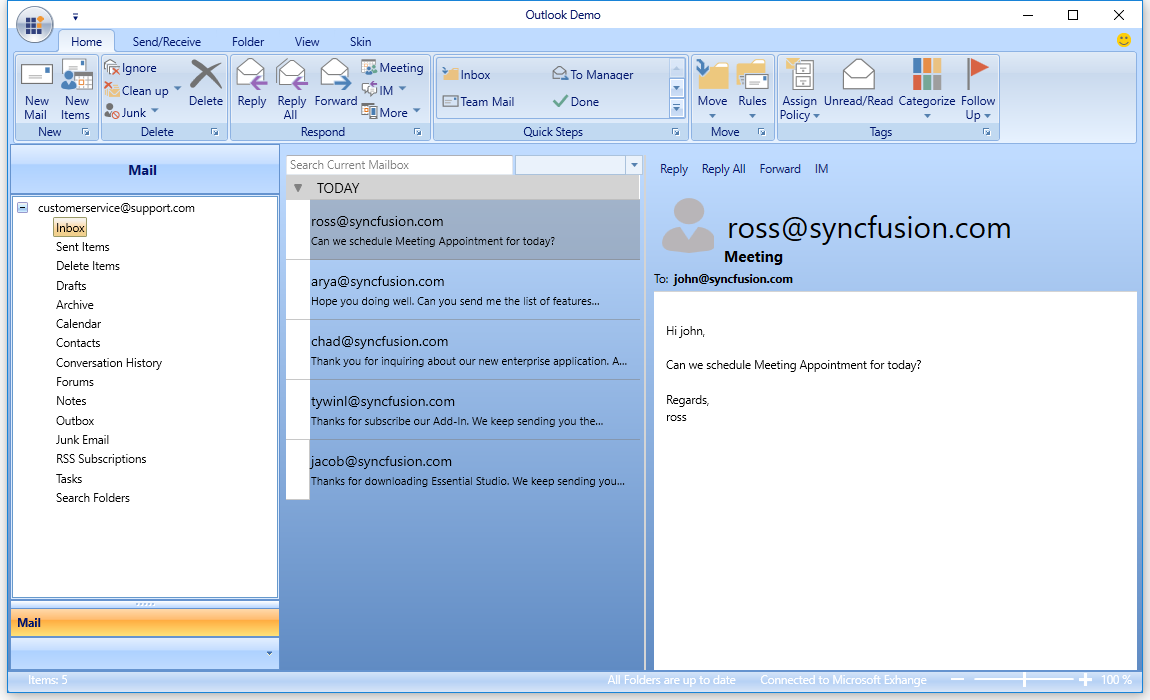Click the Search Current Mailbox field
The image size is (1150, 700).
click(398, 165)
